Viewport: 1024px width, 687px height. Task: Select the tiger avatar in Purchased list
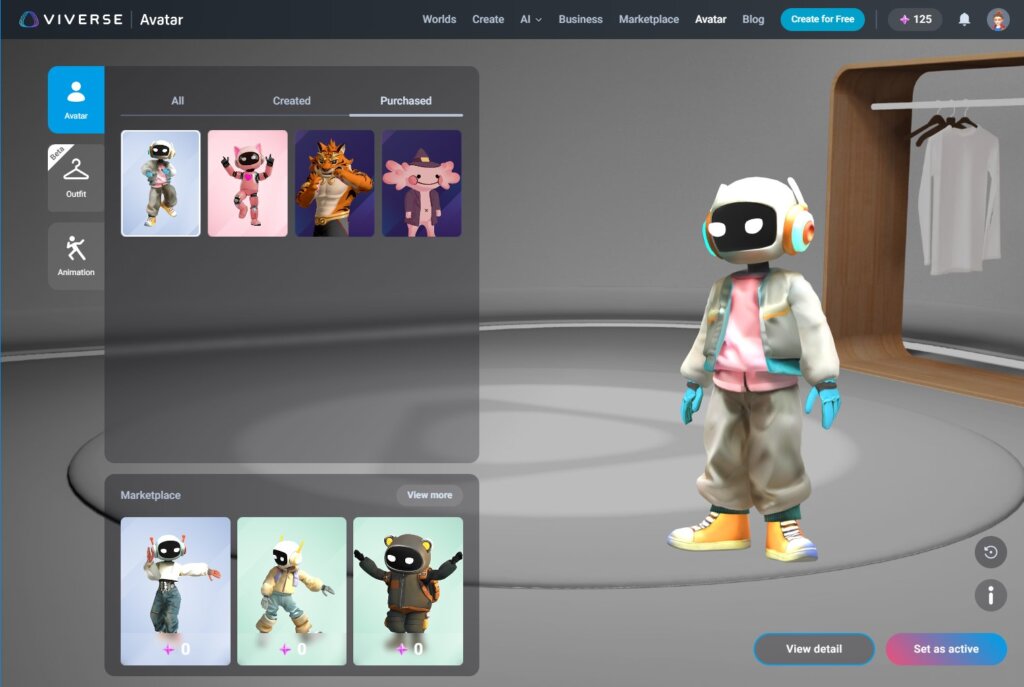tap(335, 182)
